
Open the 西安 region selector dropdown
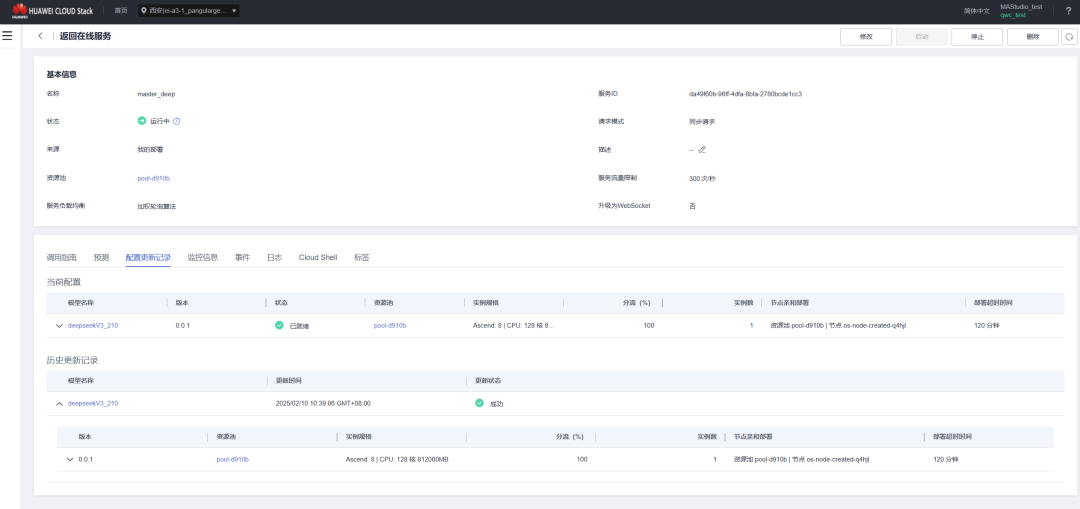pos(188,11)
